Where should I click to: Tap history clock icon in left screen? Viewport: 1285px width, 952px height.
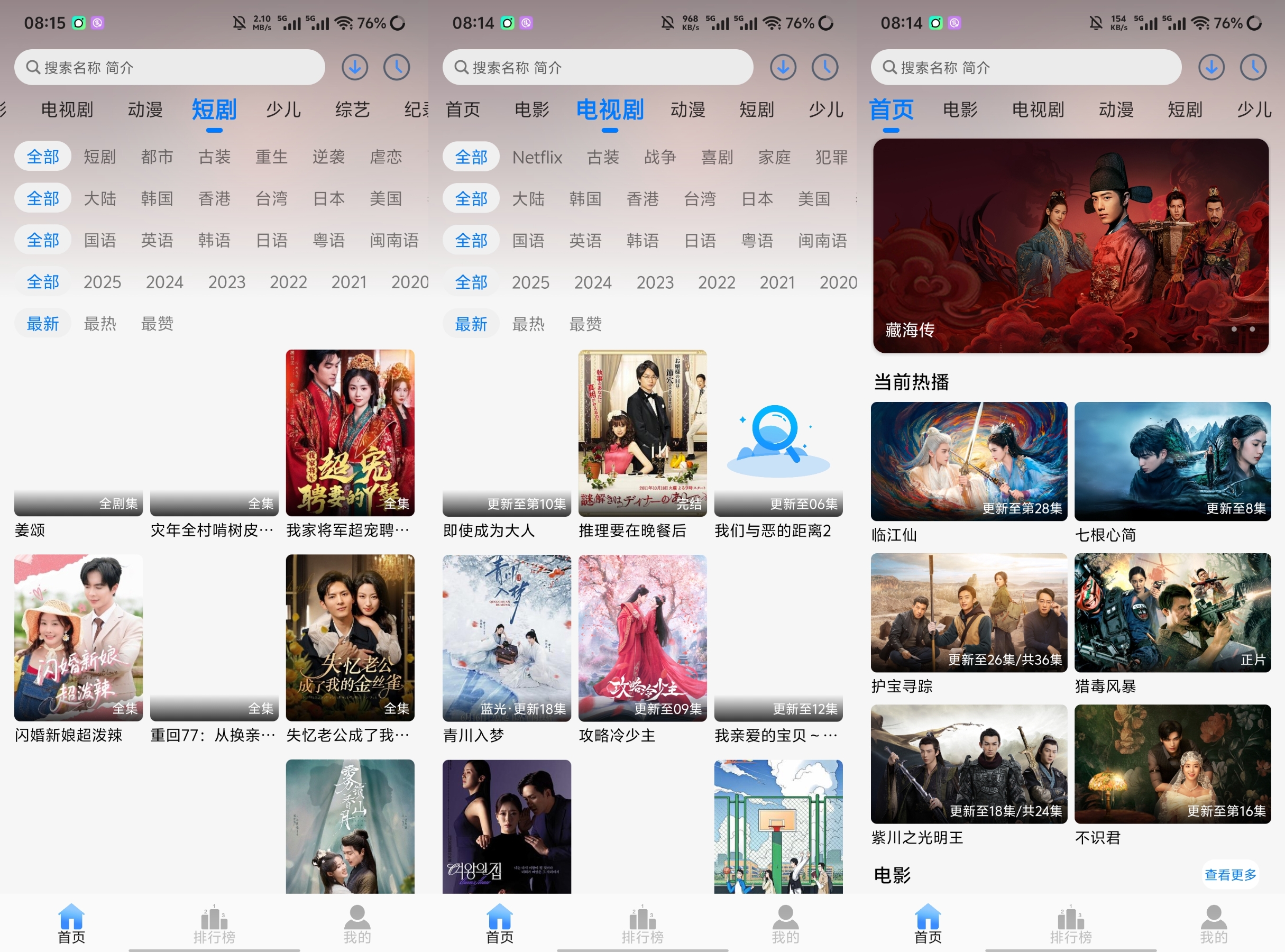pos(397,67)
